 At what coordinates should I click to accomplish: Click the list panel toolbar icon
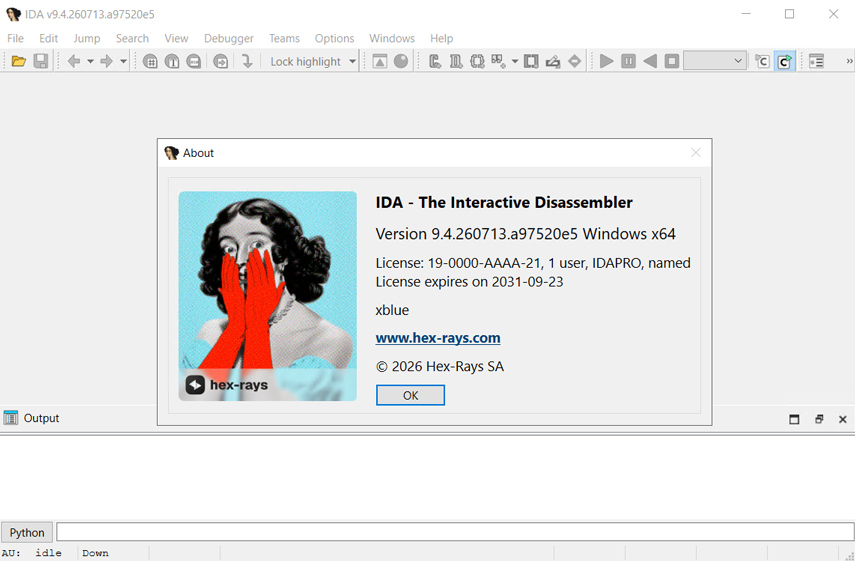click(816, 61)
